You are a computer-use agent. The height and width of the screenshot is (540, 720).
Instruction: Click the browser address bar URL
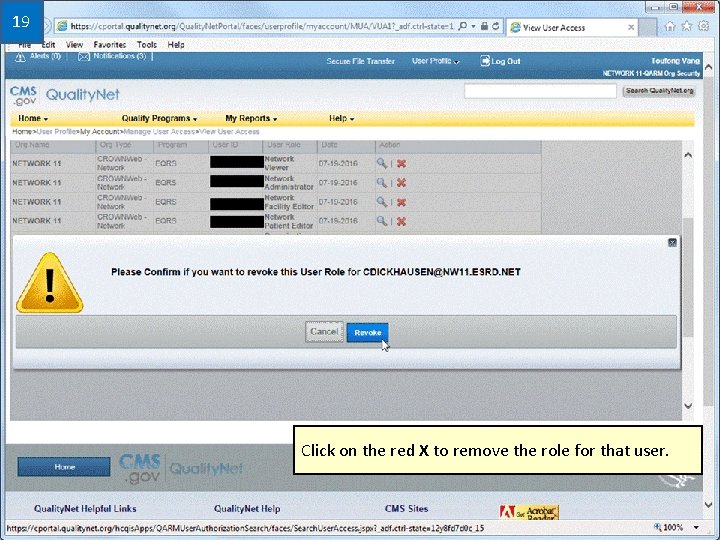tap(262, 26)
